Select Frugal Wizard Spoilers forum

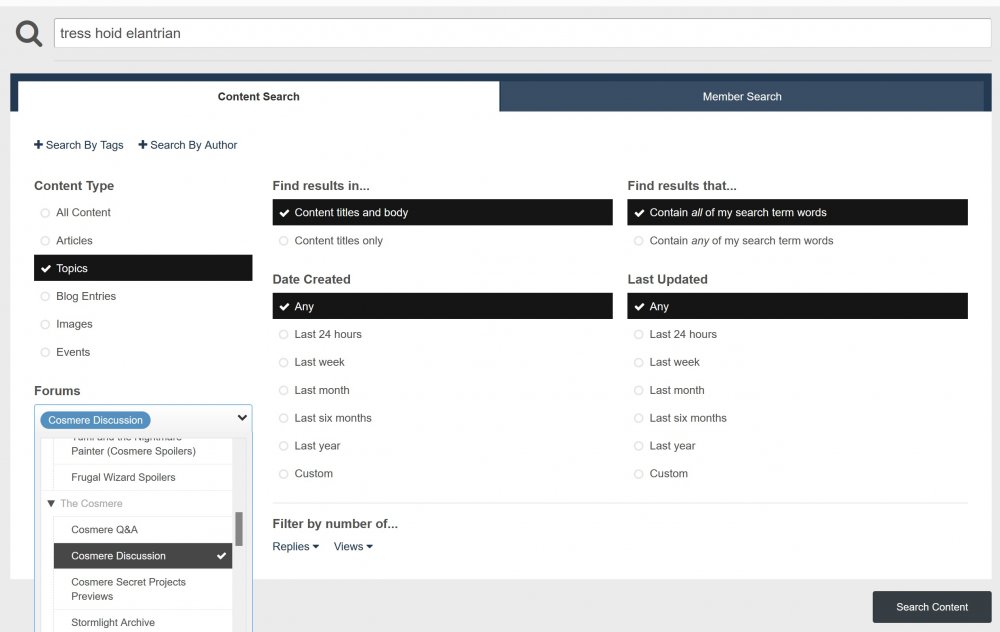143,477
